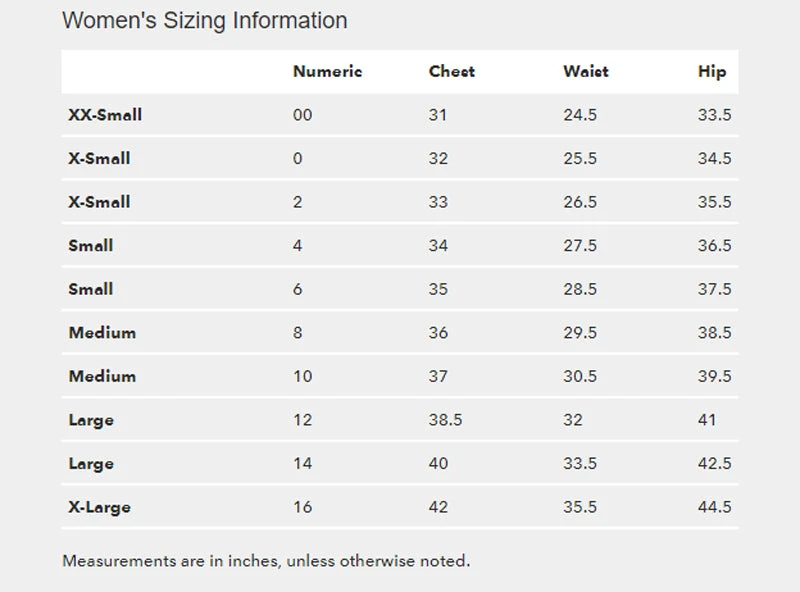Select waist measurement 35.5
Image resolution: width=800 pixels, height=592 pixels.
pyautogui.click(x=580, y=507)
